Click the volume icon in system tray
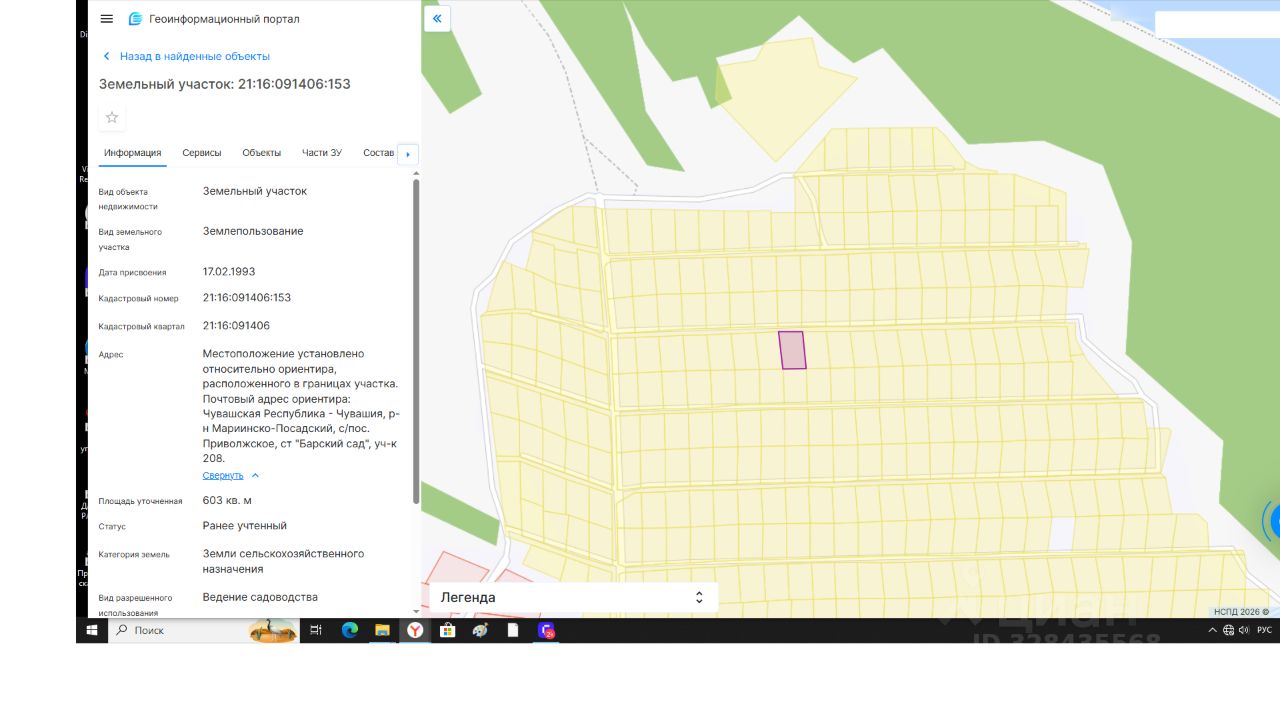Viewport: 1280px width, 720px height. pos(1244,630)
